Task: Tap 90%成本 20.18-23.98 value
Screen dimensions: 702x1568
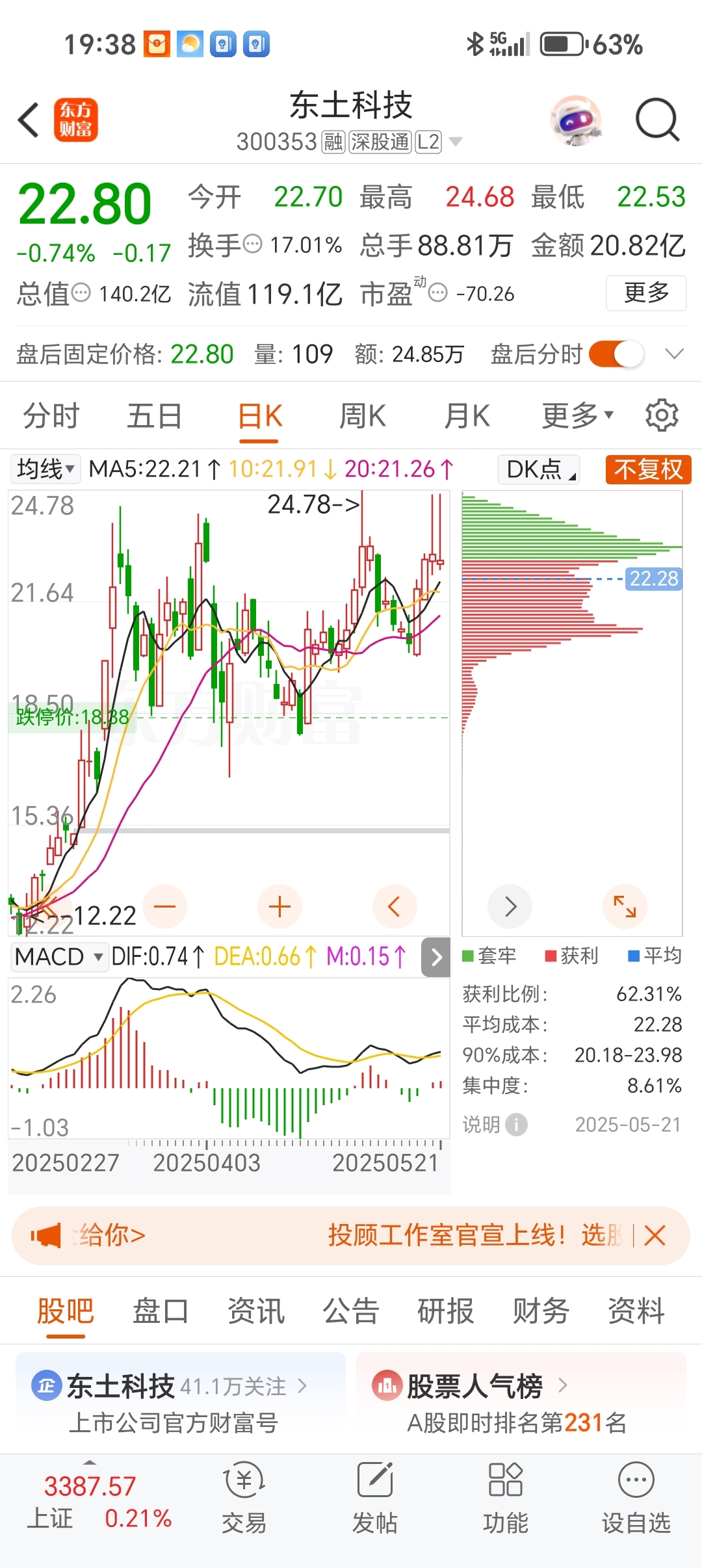Action: [x=628, y=1054]
